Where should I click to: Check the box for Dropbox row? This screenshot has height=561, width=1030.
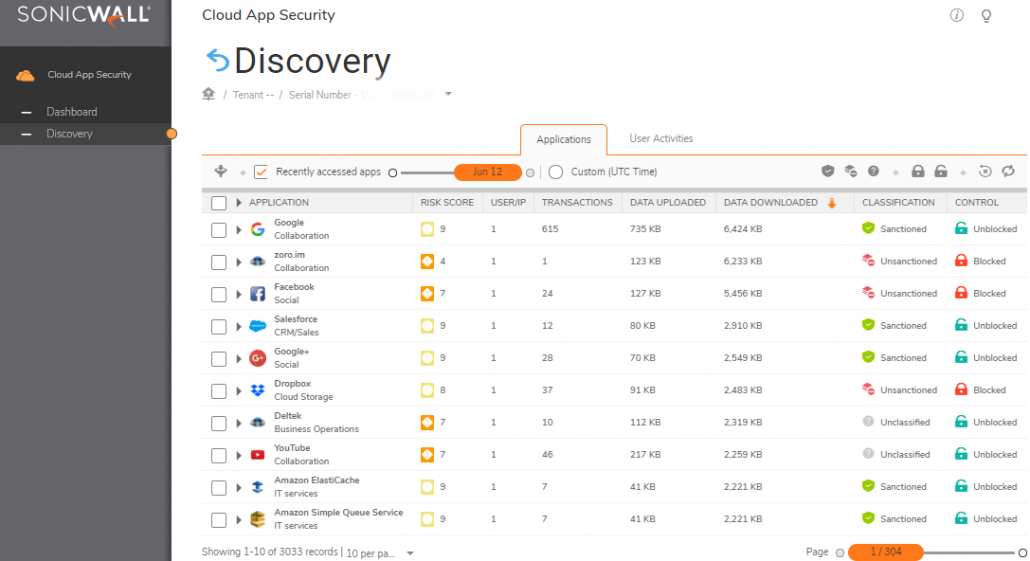pos(219,391)
